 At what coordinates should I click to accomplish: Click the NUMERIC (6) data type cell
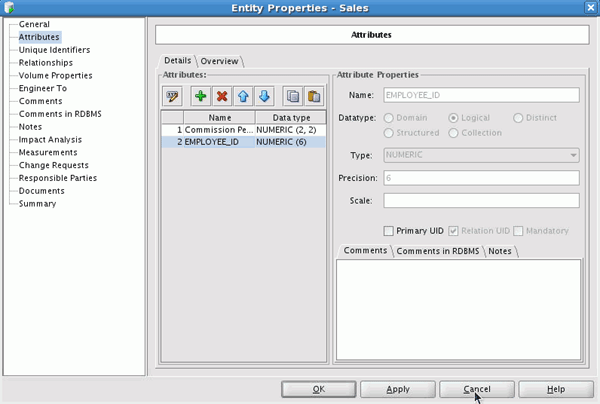click(x=290, y=142)
